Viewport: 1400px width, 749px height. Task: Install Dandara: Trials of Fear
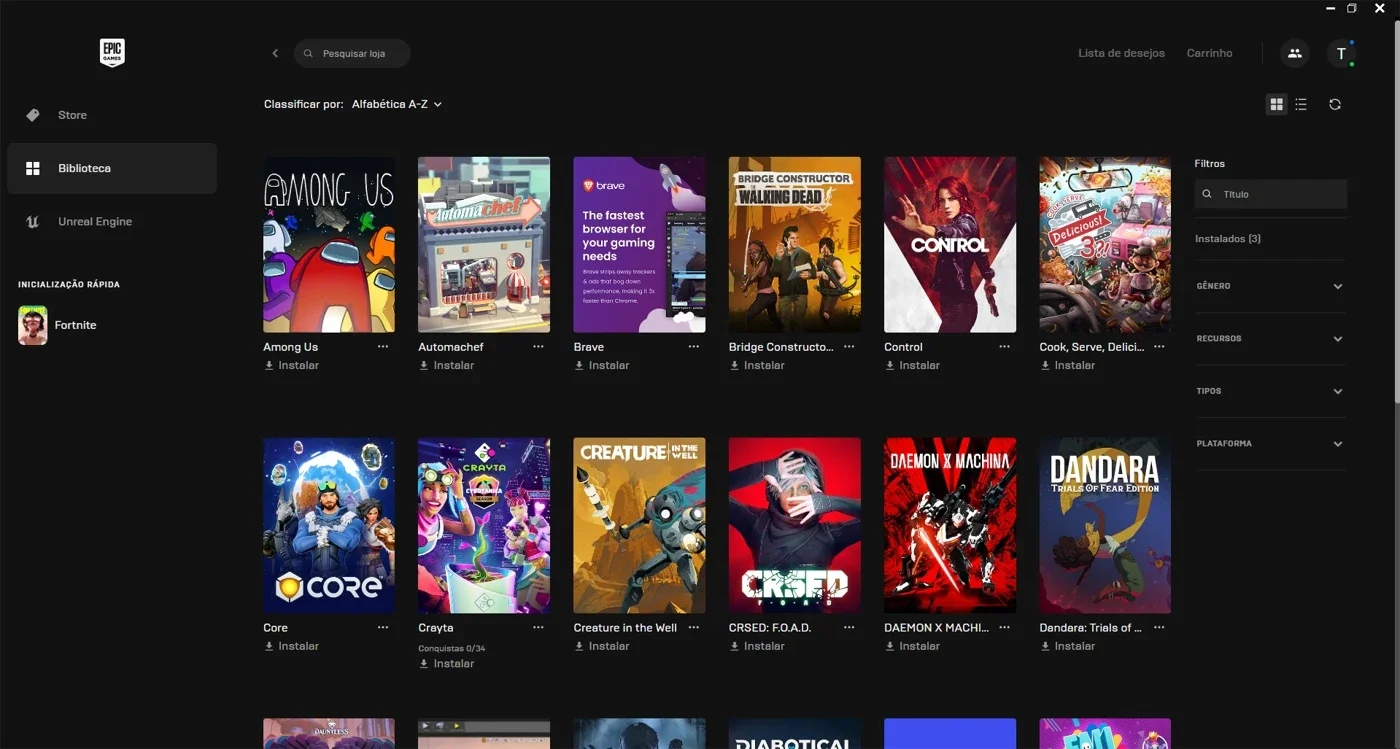click(1067, 646)
